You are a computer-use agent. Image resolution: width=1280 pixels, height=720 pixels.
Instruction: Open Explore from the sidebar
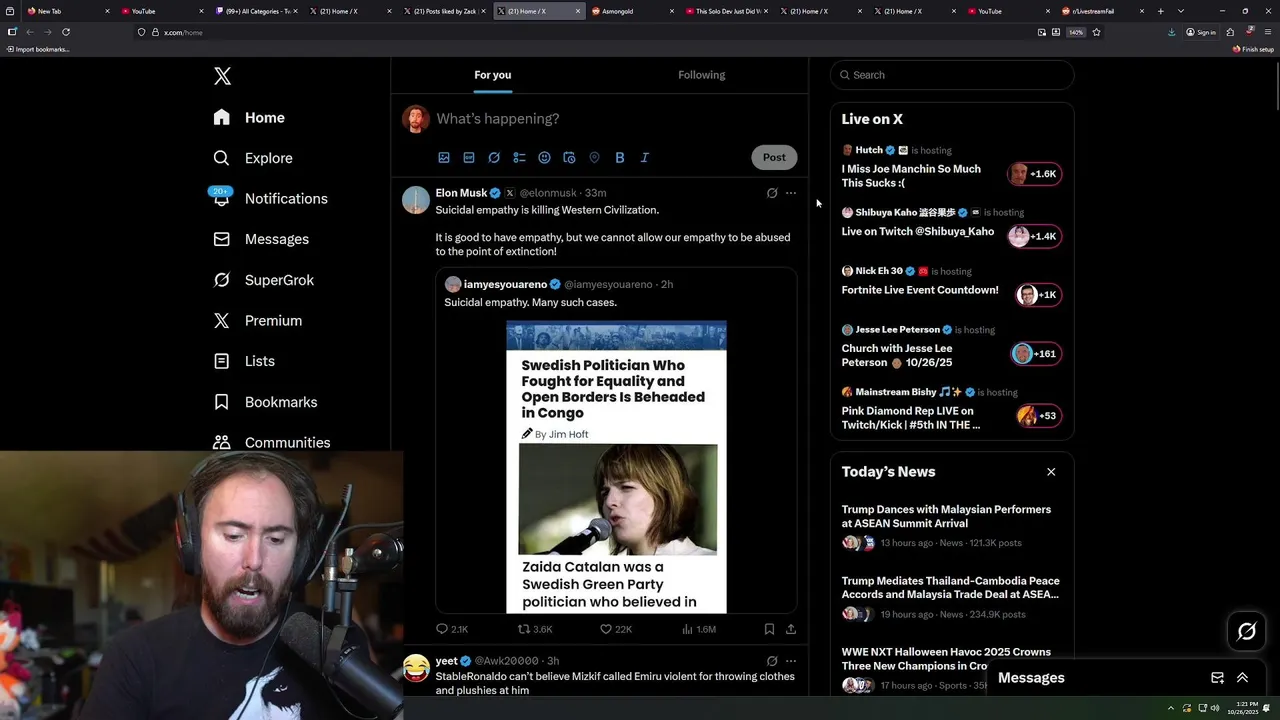pos(253,158)
